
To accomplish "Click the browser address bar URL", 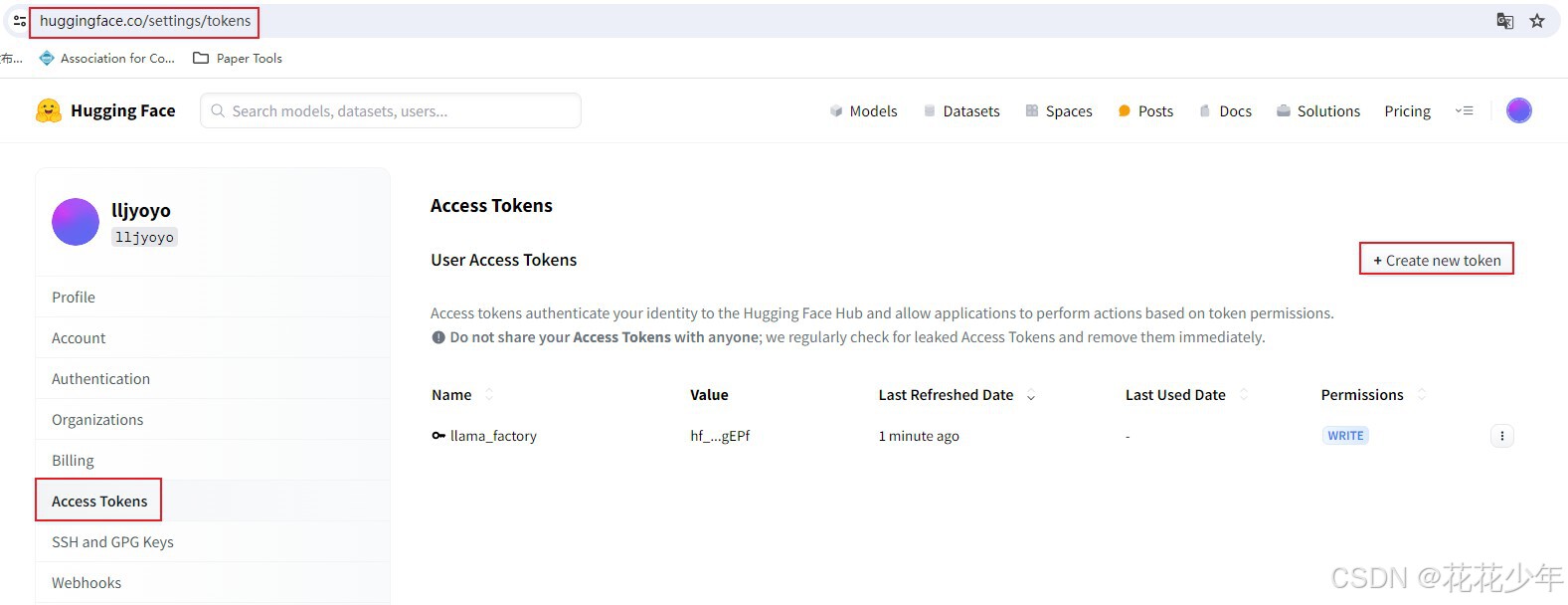I will [x=145, y=21].
